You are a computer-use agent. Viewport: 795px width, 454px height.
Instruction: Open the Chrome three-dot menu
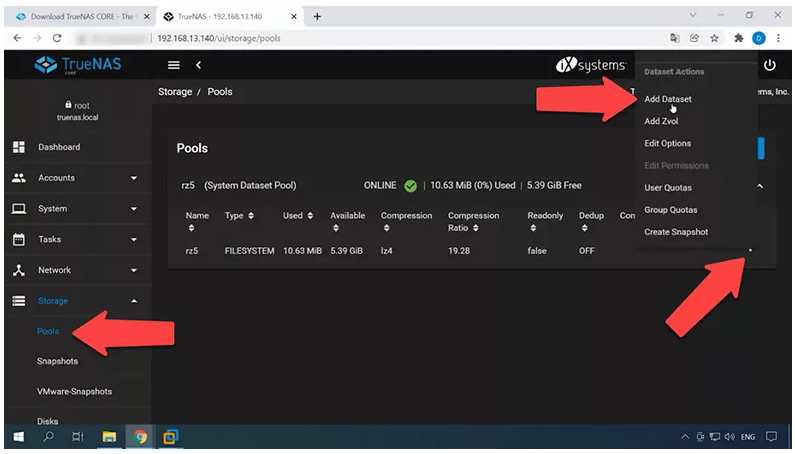pyautogui.click(x=778, y=38)
